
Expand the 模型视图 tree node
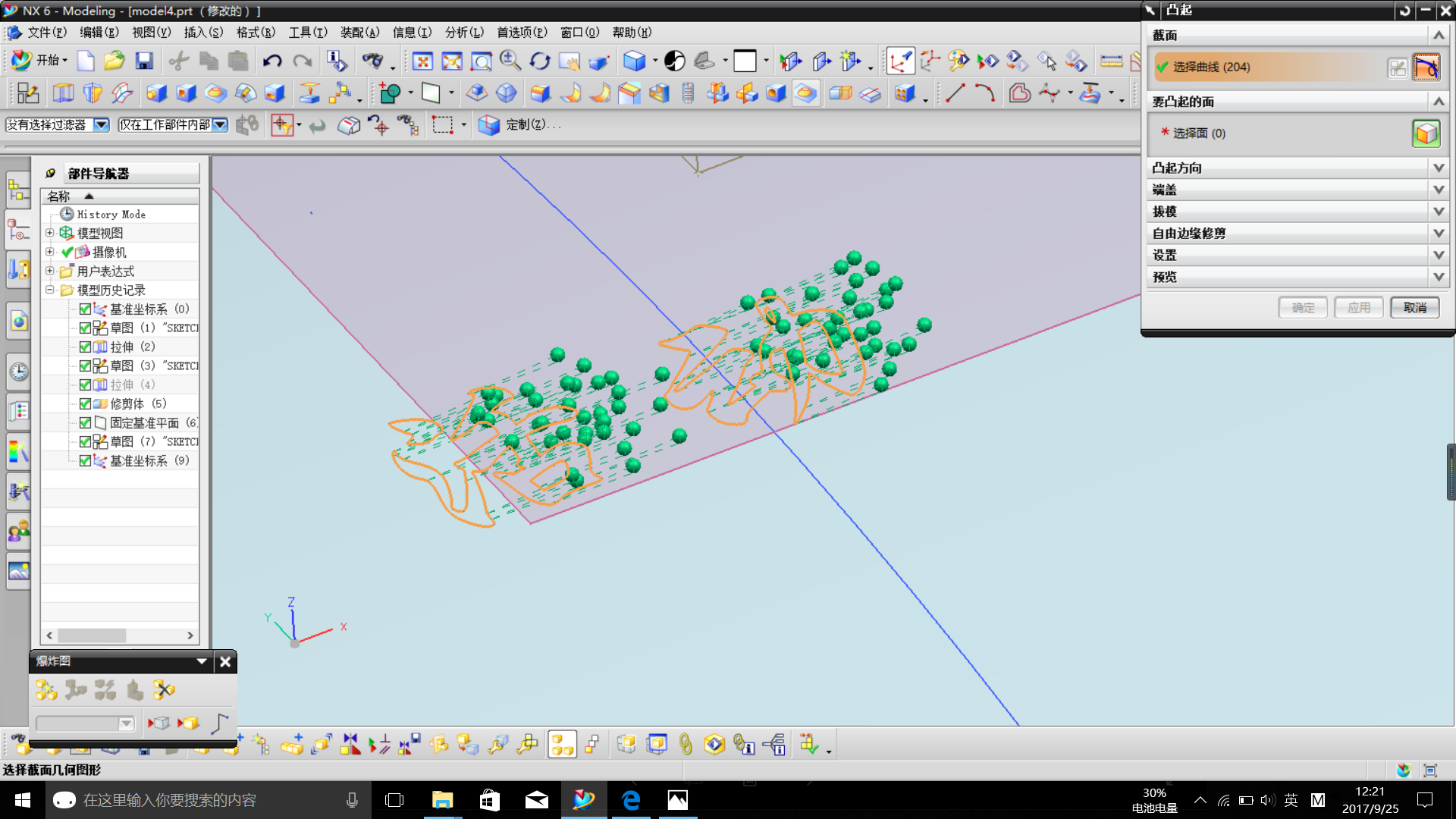pyautogui.click(x=50, y=233)
